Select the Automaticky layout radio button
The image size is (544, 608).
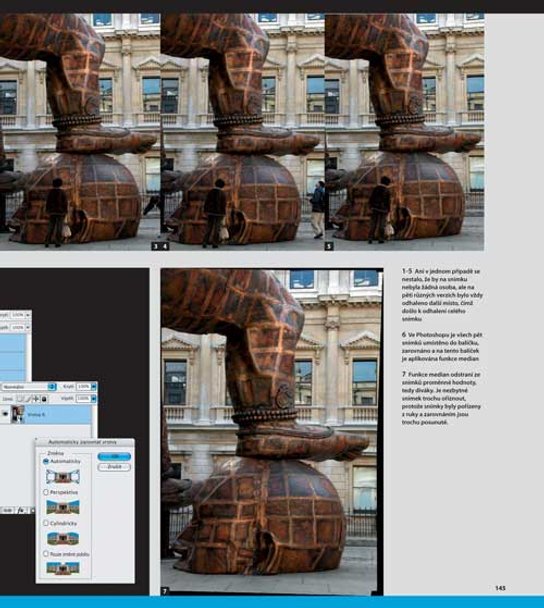coord(46,461)
